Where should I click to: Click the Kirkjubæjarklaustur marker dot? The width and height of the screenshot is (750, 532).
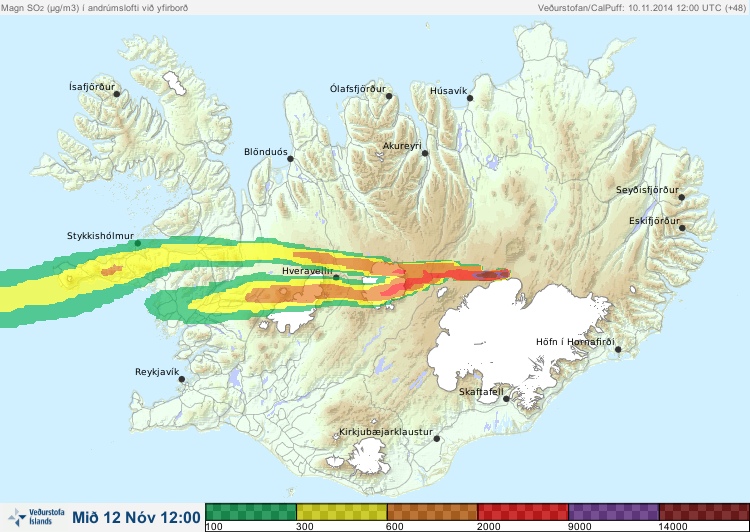point(436,439)
